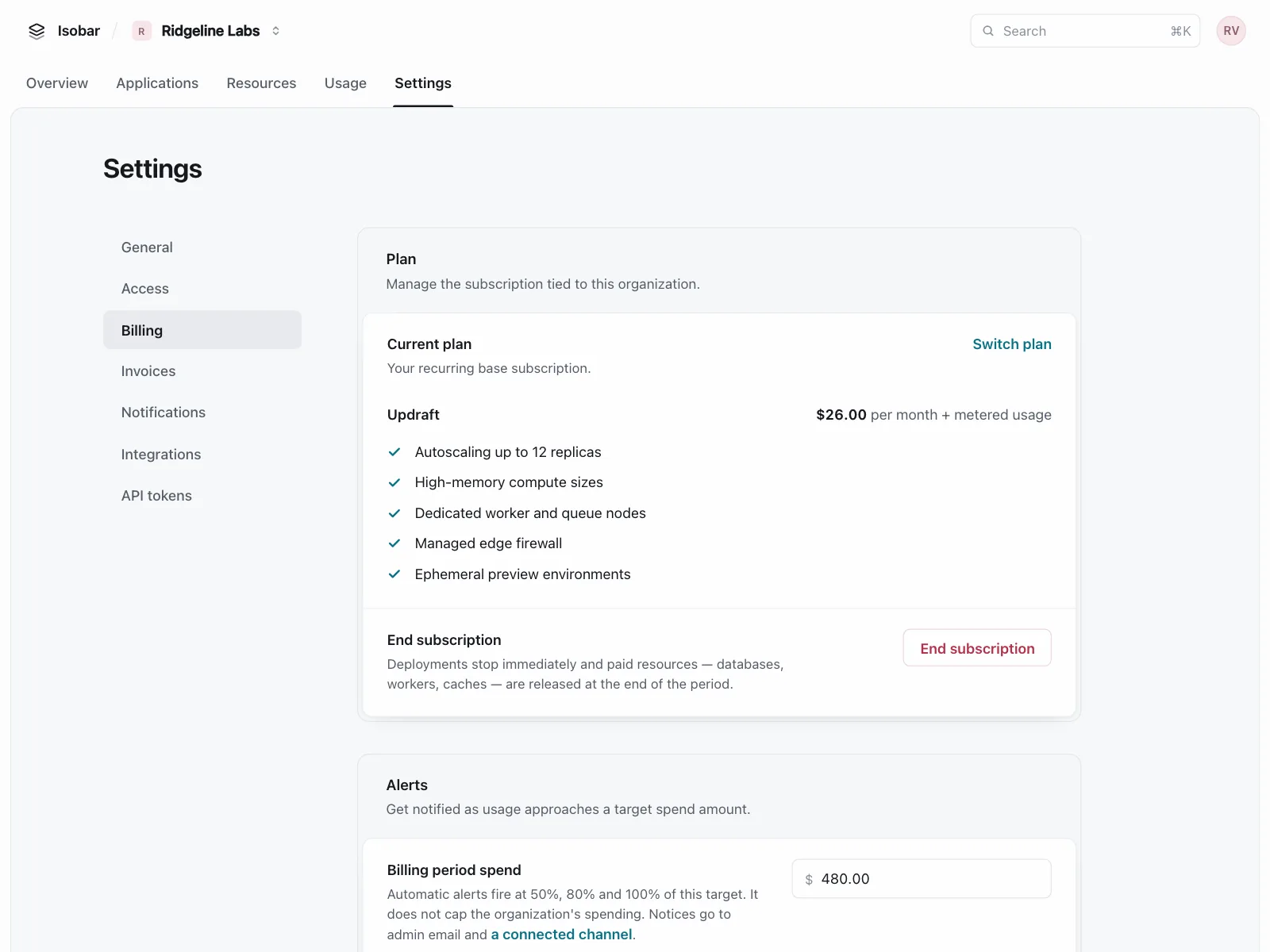The width and height of the screenshot is (1270, 952).
Task: Click the "Current plan" heading
Action: [429, 344]
